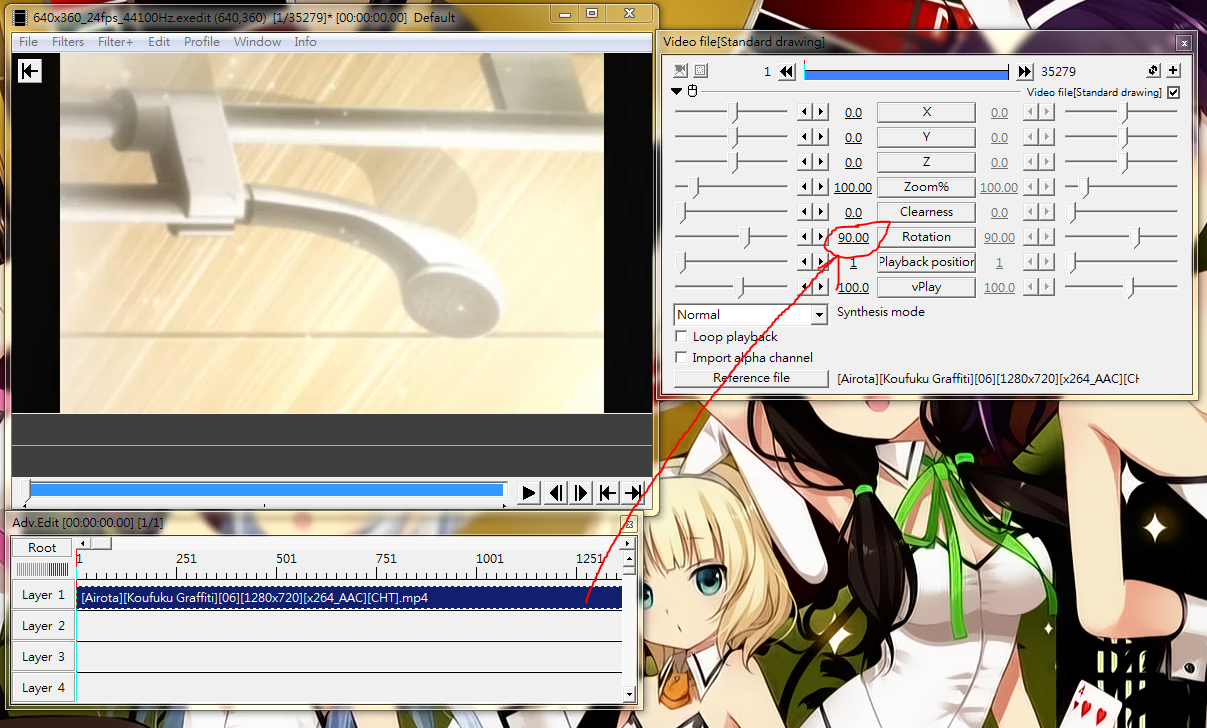Open the Info menu
The image size is (1207, 728).
[x=305, y=42]
